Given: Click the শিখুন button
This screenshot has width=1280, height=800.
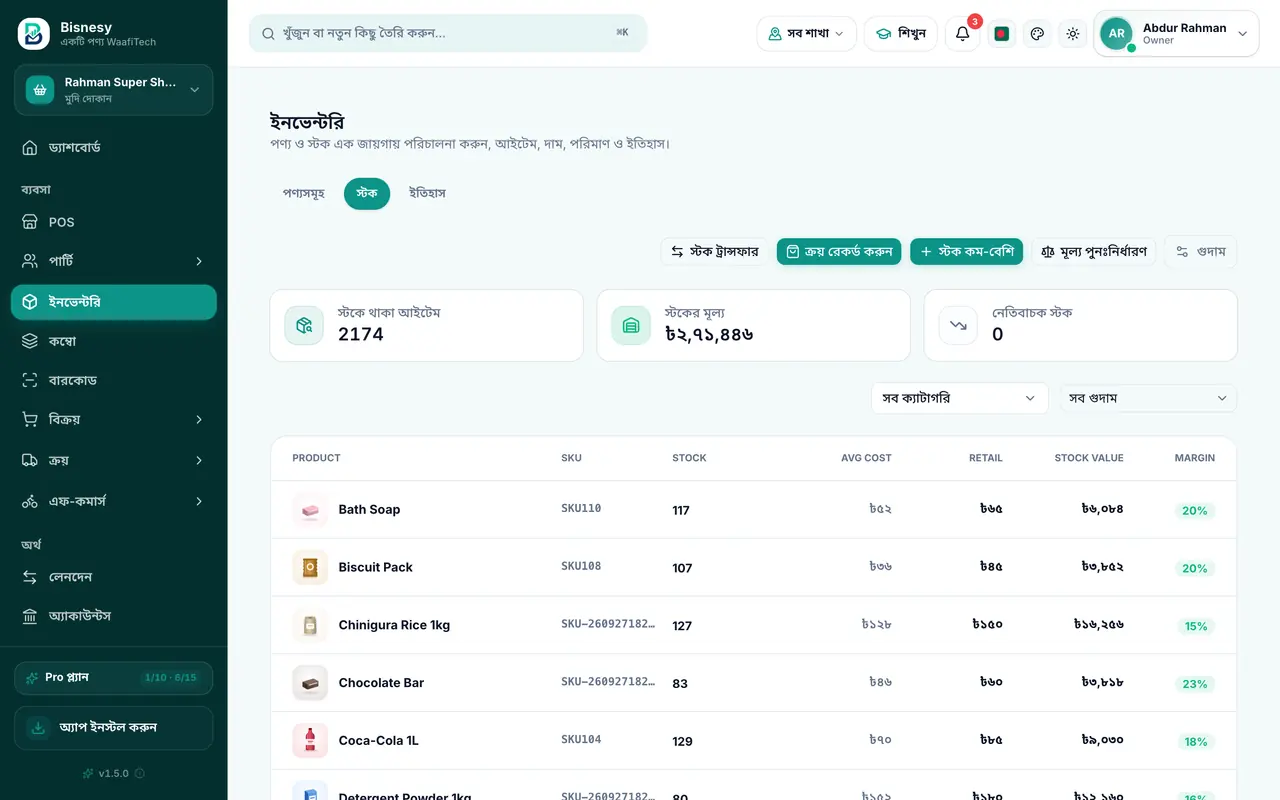Looking at the screenshot, I should pyautogui.click(x=901, y=34).
